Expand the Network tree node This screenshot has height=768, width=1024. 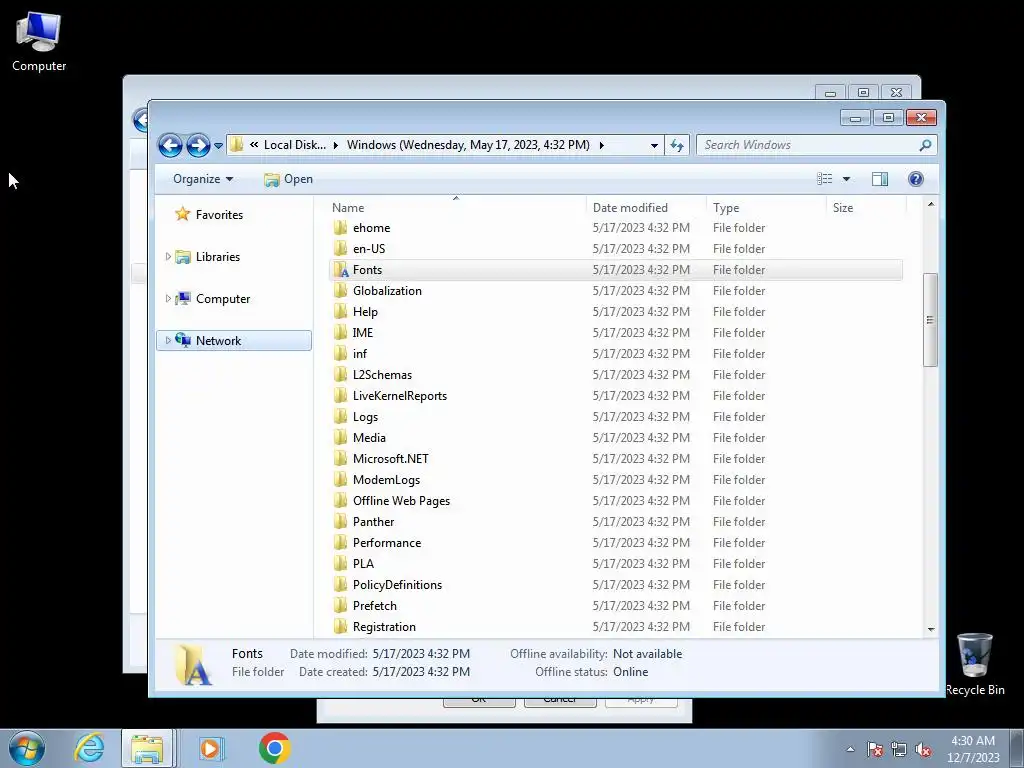click(168, 340)
